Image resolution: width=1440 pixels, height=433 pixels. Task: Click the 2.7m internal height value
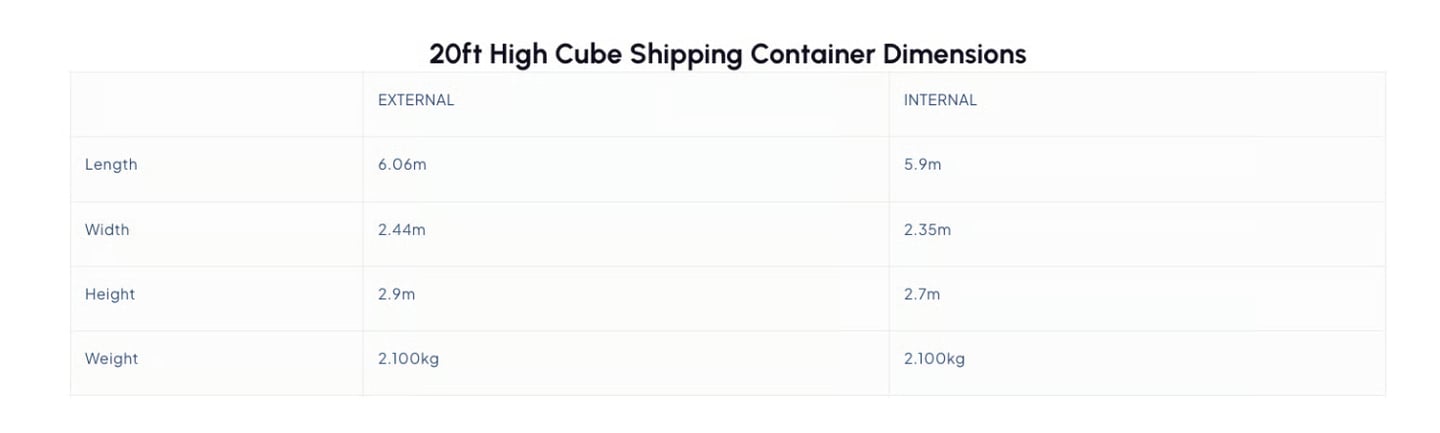click(x=922, y=294)
